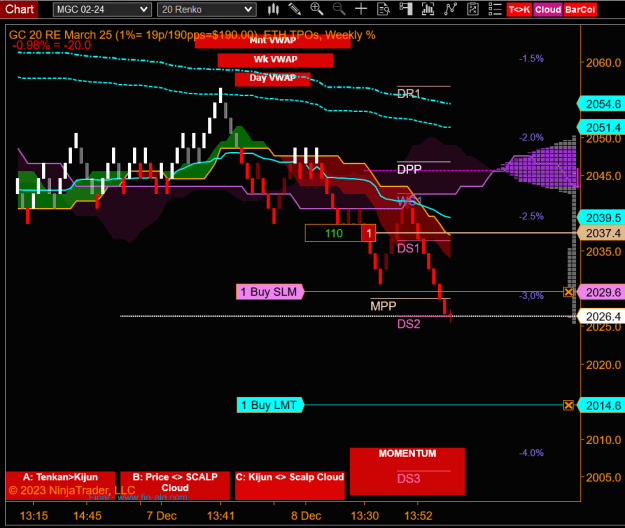
Task: Click the 2014.6 limit order price marker
Action: 601,405
